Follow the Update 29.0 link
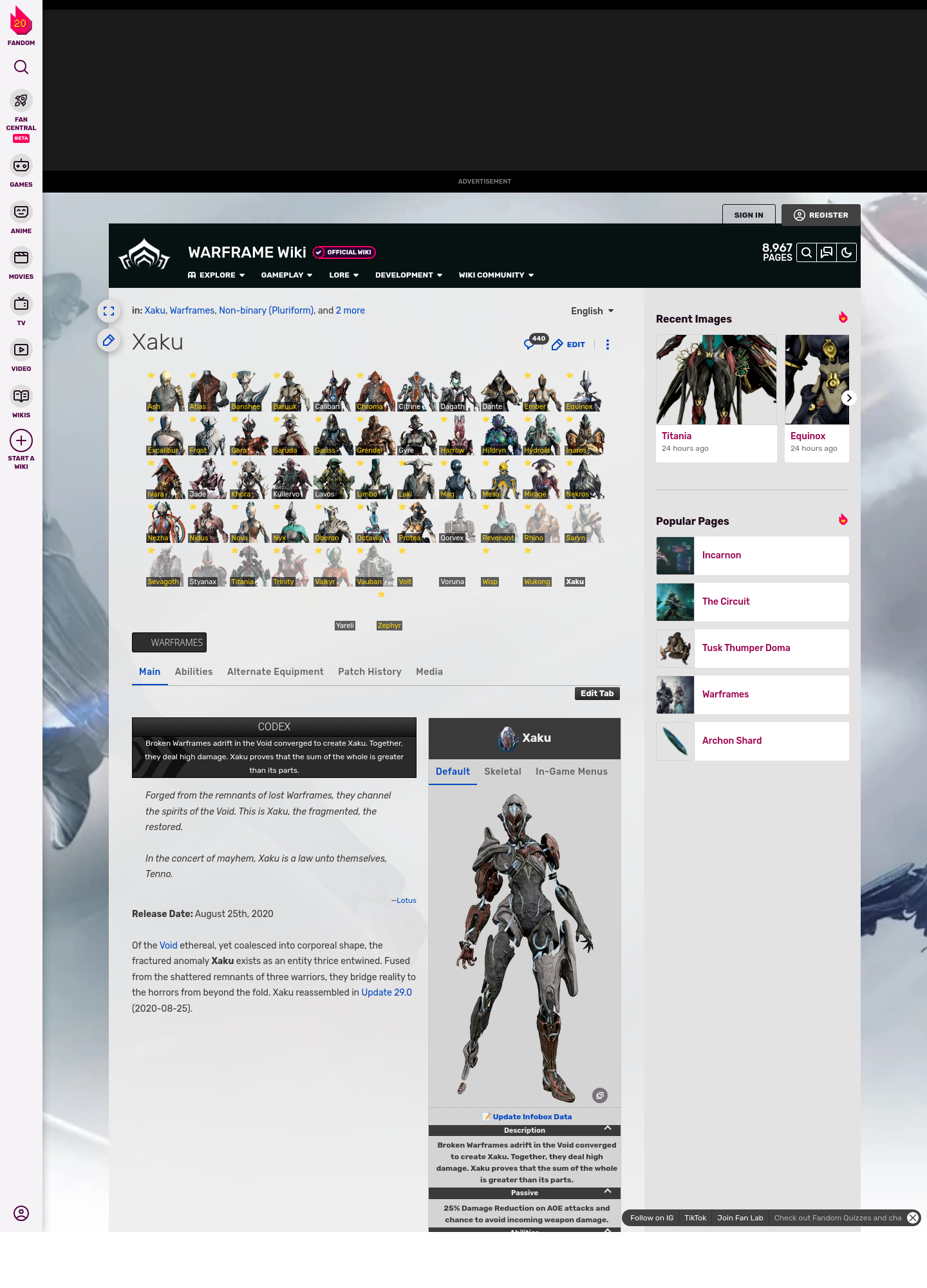 [386, 992]
